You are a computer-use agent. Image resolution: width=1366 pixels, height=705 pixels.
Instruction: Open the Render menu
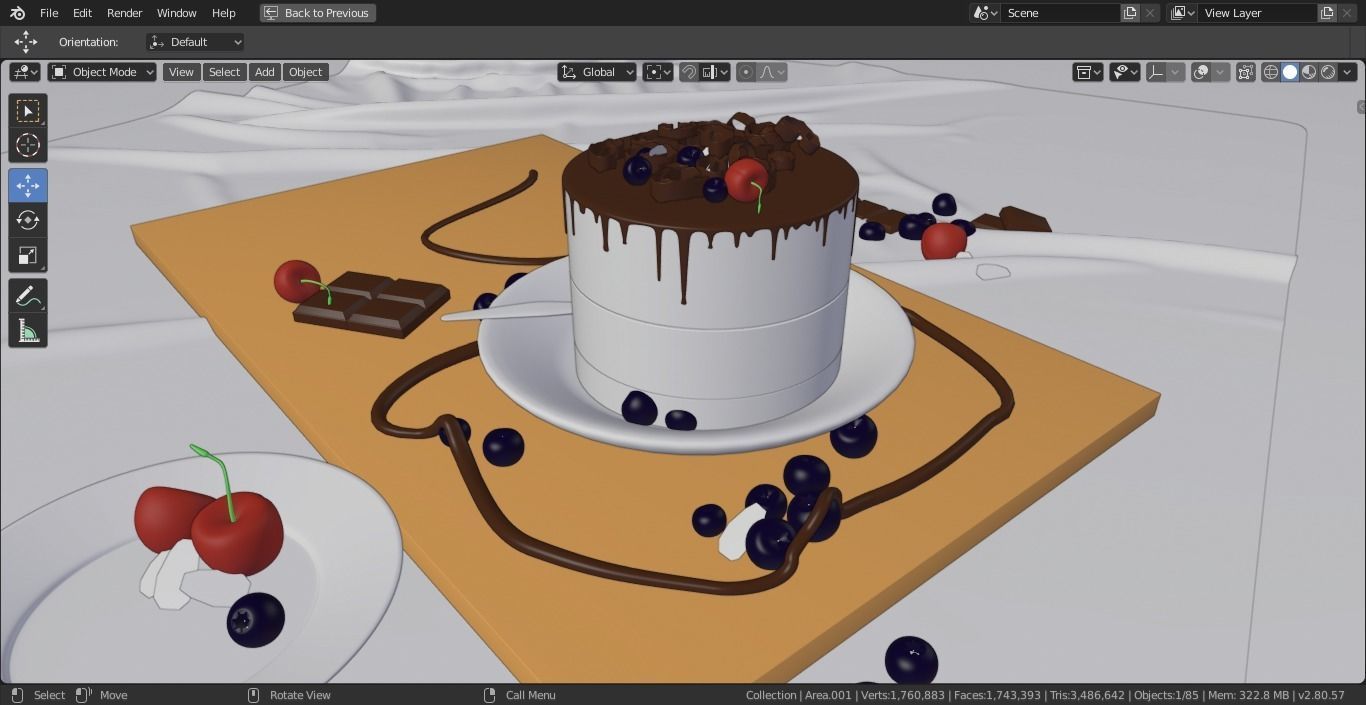[x=124, y=13]
